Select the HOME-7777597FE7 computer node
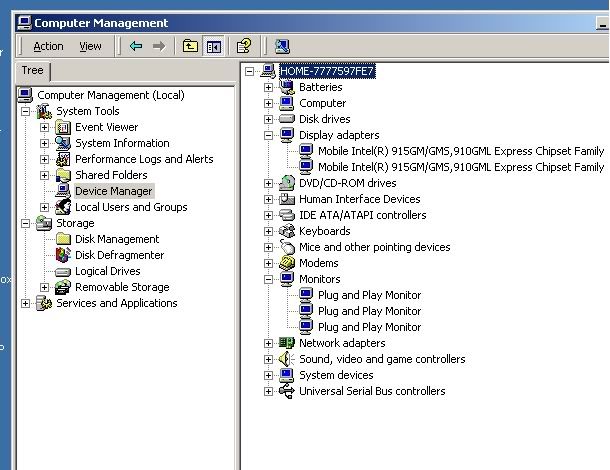 (x=327, y=71)
